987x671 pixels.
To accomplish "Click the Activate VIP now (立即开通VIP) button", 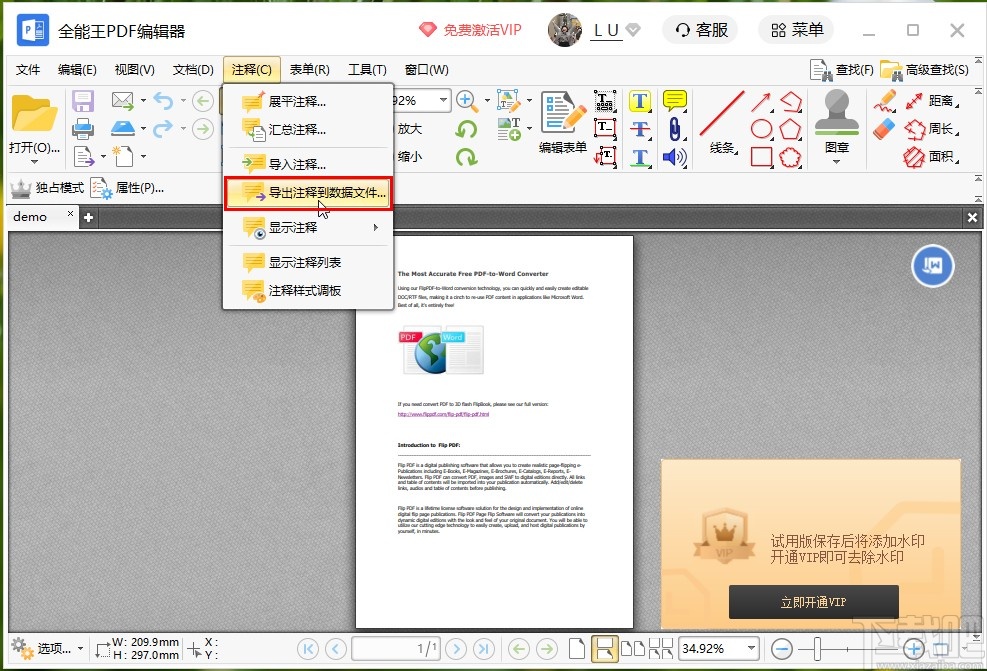I will pyautogui.click(x=813, y=602).
